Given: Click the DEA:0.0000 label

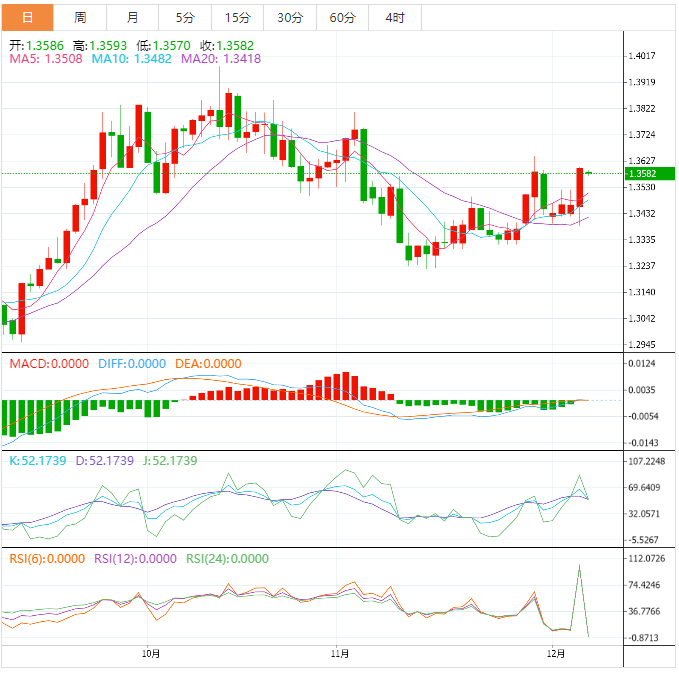Looking at the screenshot, I should click(x=208, y=364).
